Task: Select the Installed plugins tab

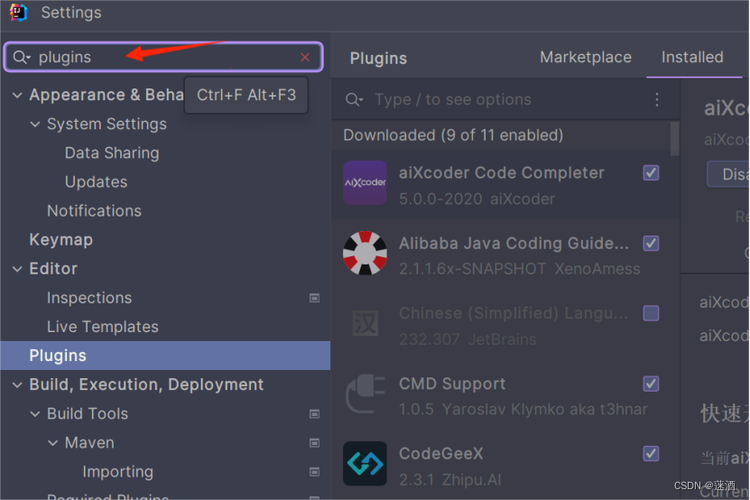Action: click(x=692, y=57)
